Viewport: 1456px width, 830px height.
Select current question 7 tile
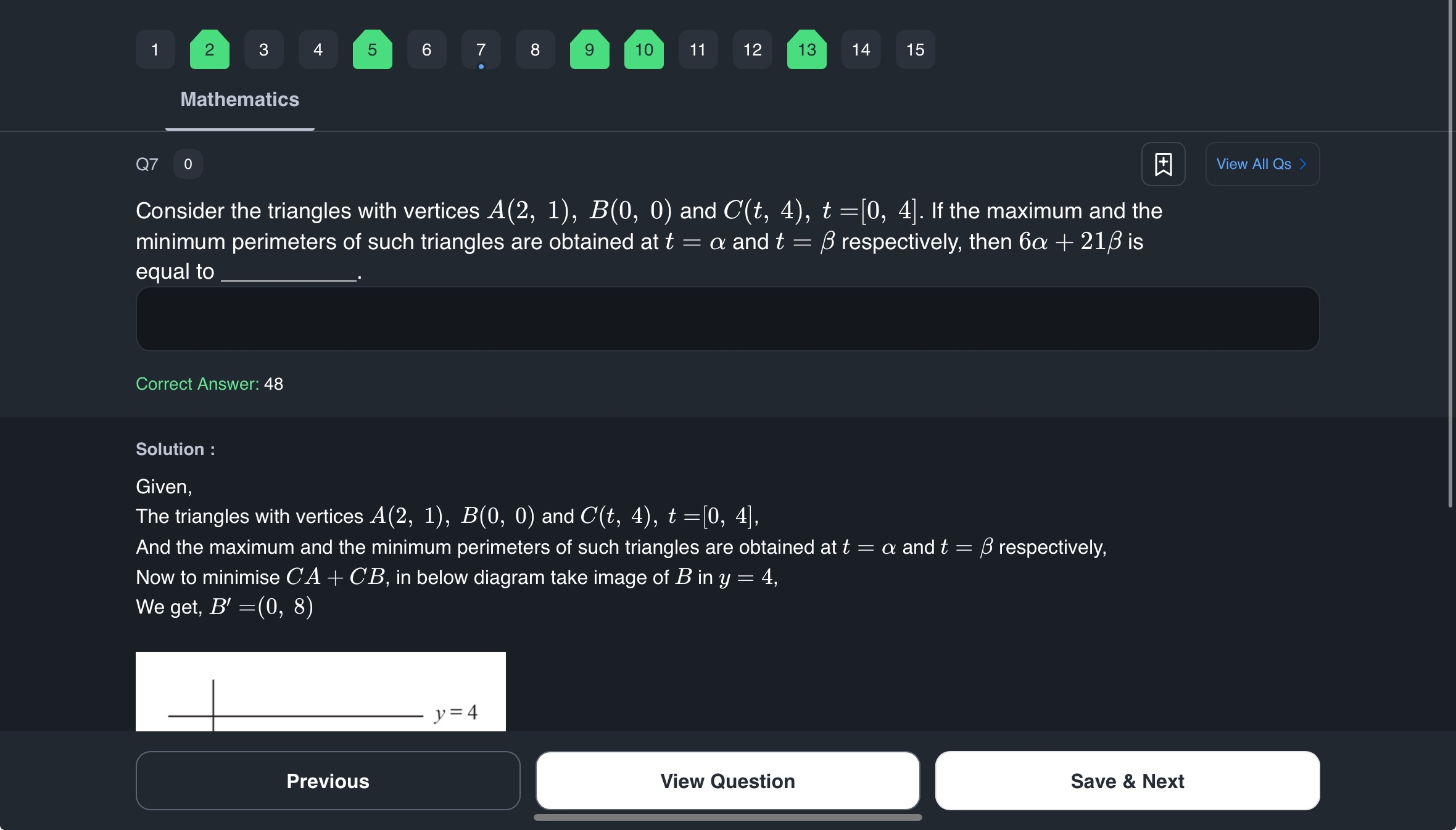[x=481, y=49]
